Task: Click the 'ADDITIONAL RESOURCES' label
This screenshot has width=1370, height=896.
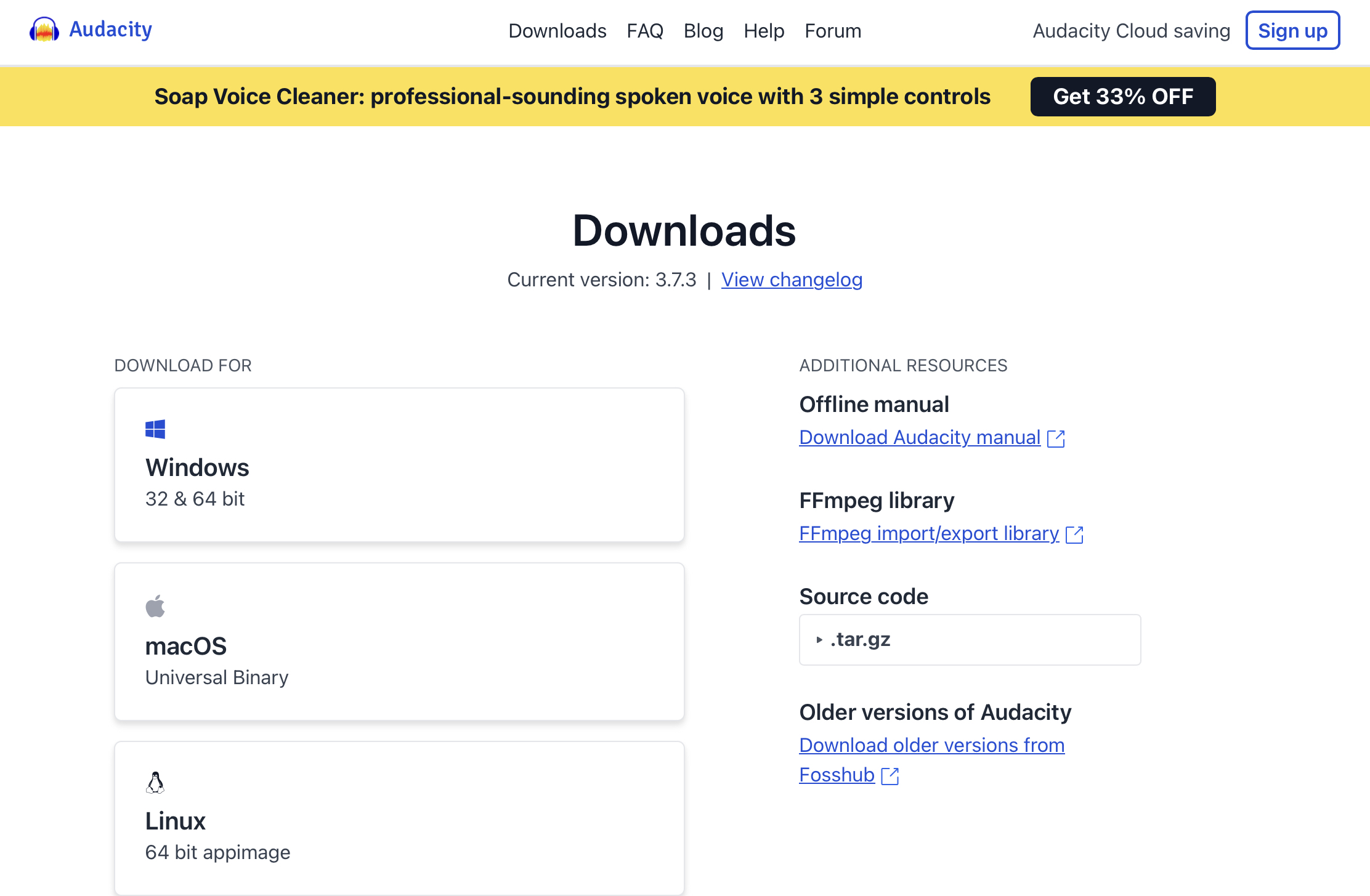Action: pyautogui.click(x=903, y=366)
